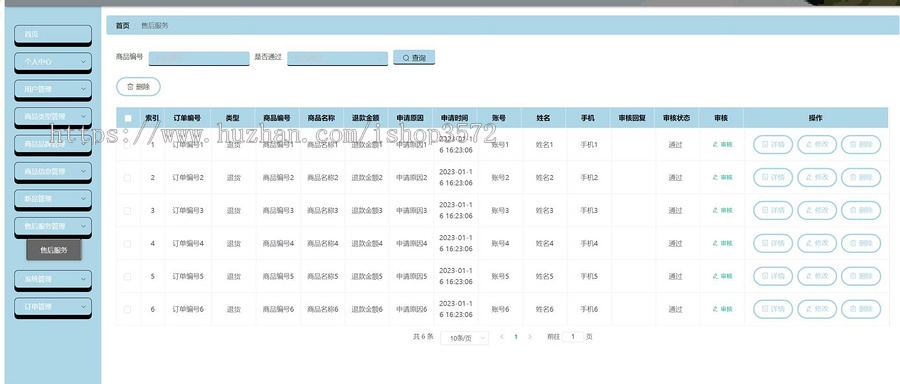Click 修改 for 订单编号4
Image resolution: width=900 pixels, height=384 pixels.
coord(817,243)
